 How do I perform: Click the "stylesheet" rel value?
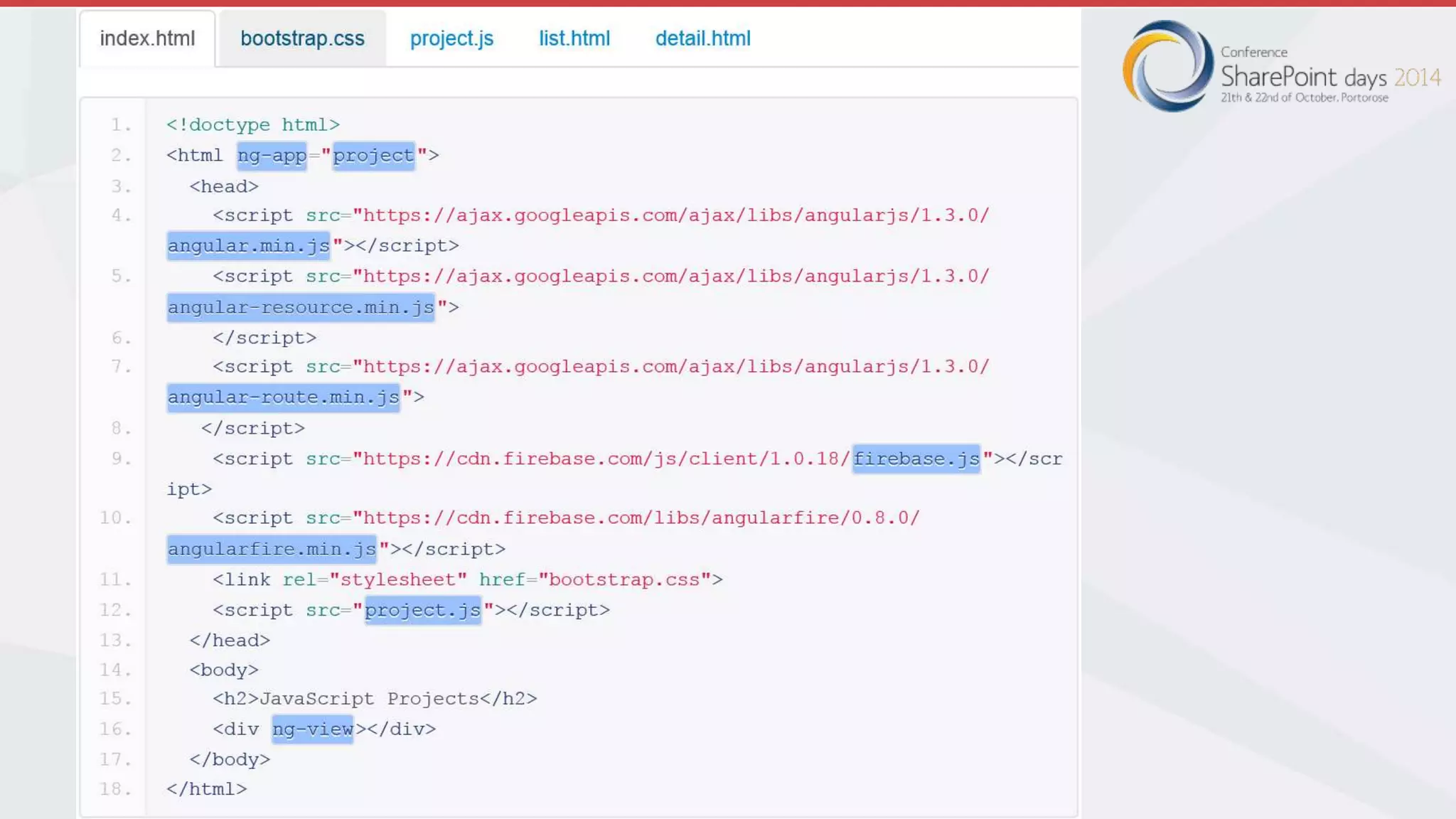(x=398, y=580)
